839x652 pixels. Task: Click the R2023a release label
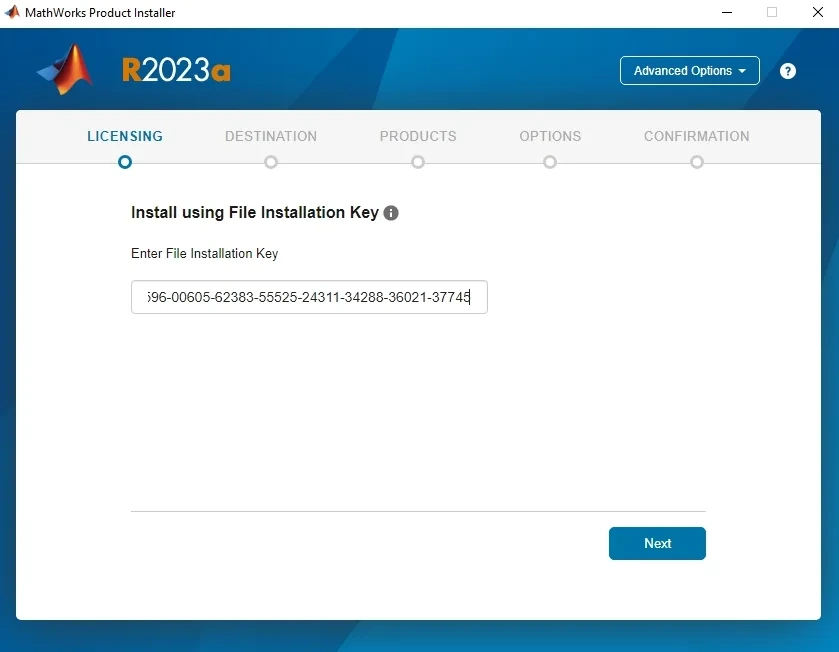(176, 70)
